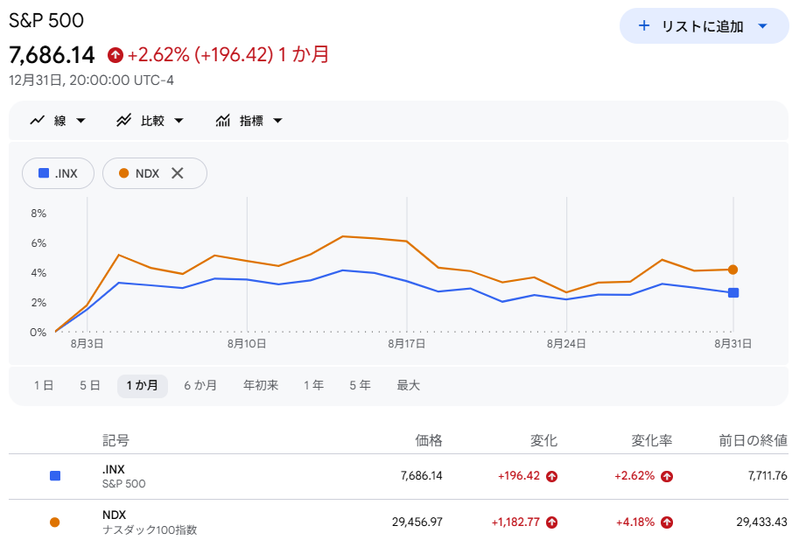Select the 5年 time range
This screenshot has height=547, width=799.
(360, 385)
